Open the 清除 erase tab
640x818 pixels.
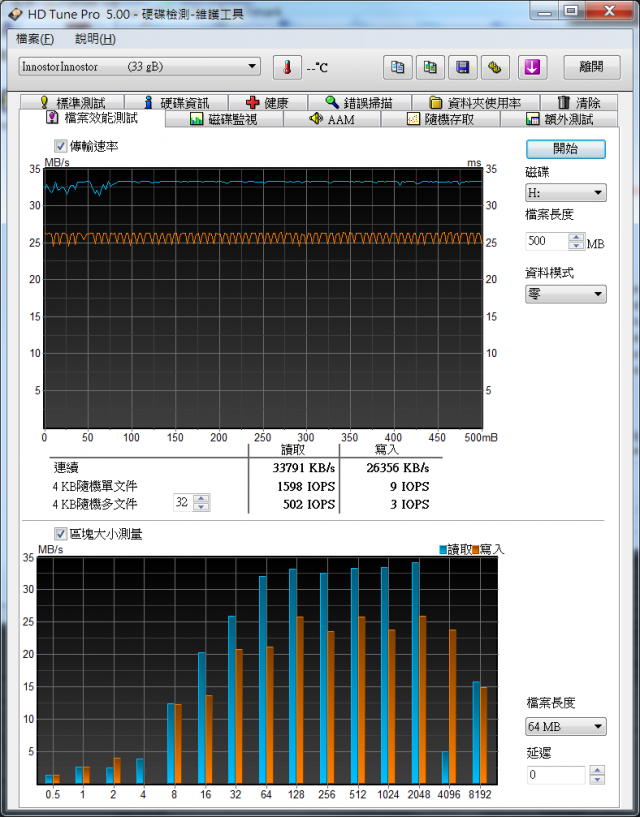579,102
